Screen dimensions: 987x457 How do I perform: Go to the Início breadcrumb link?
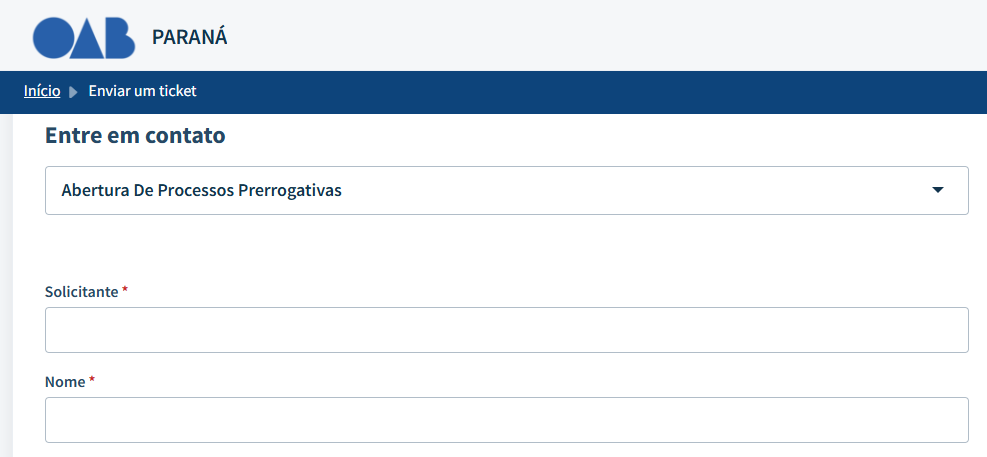42,91
